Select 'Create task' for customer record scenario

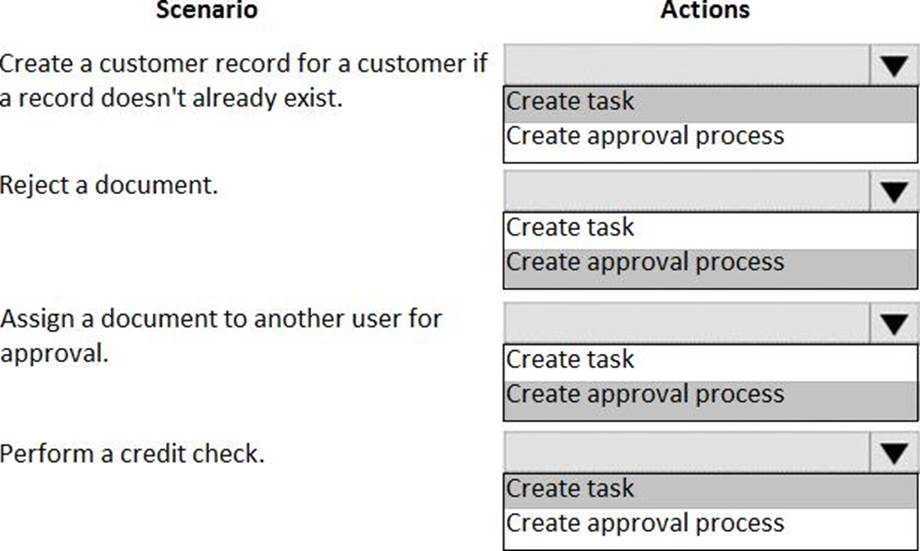point(570,102)
